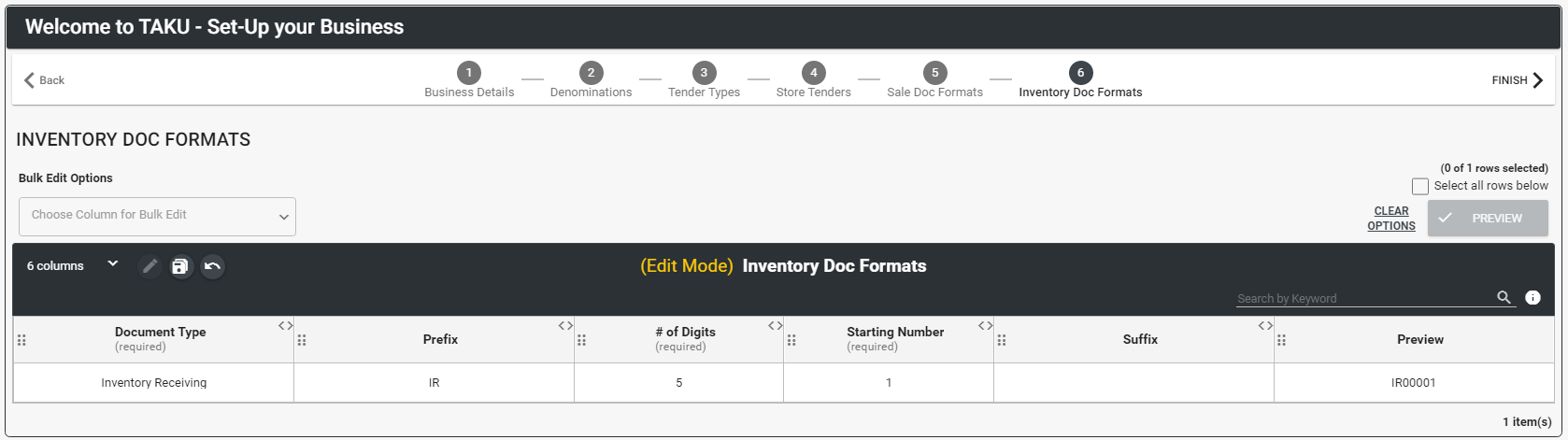Click the FINISH button
Image resolution: width=1568 pixels, height=440 pixels.
point(1518,80)
